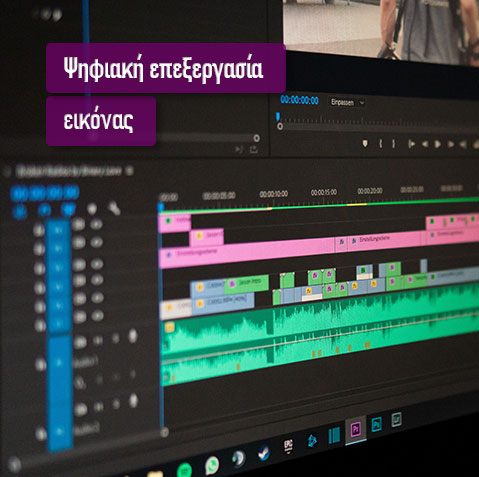Go to Out point in Program Monitor

463,144
